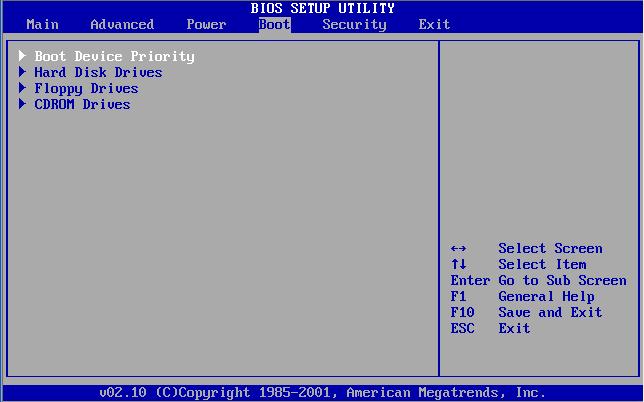Click the 'Go to Sub Screen' help text
Screen dimensions: 644x402
[563, 280]
